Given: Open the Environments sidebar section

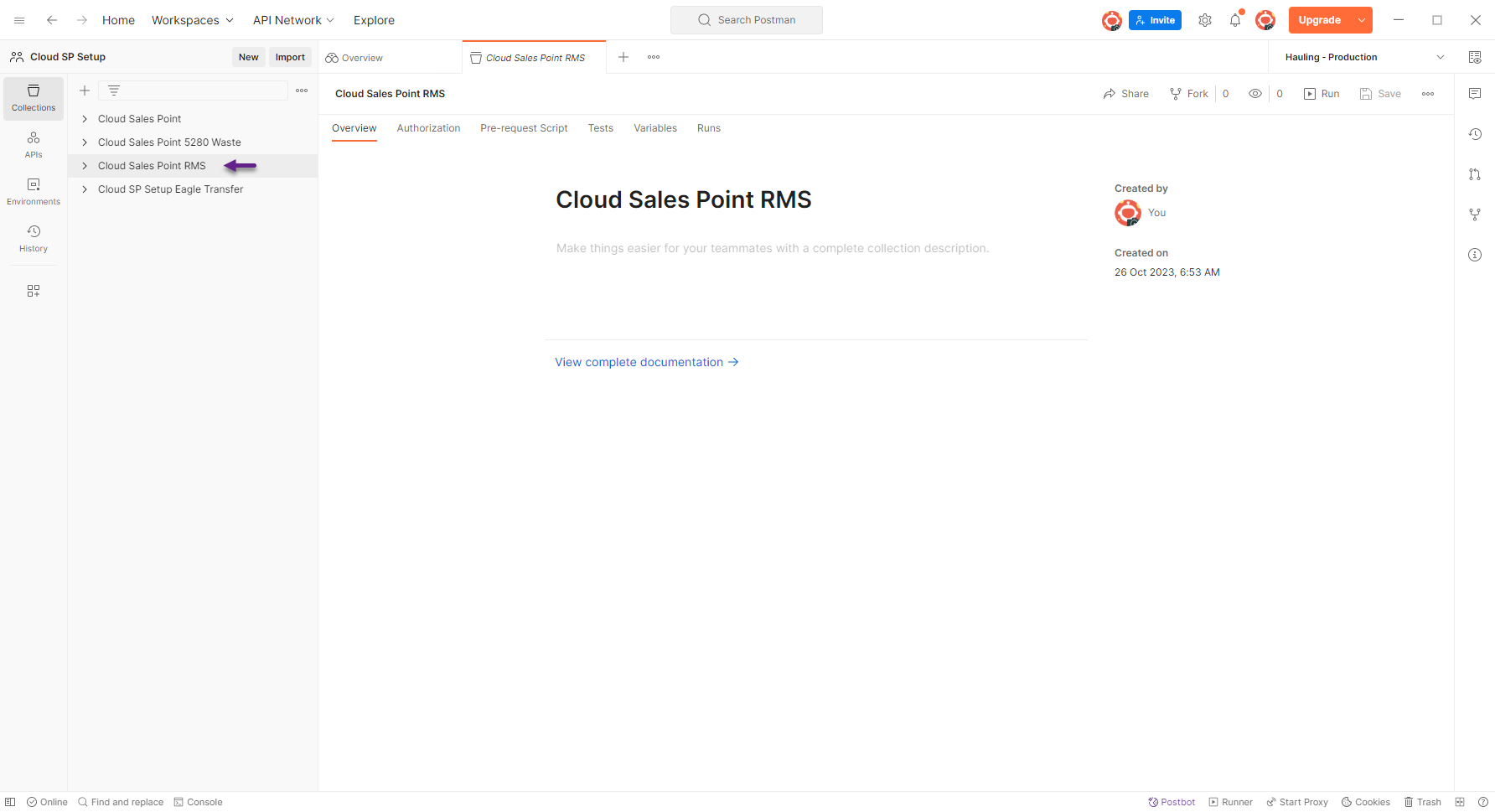Looking at the screenshot, I should pyautogui.click(x=34, y=192).
